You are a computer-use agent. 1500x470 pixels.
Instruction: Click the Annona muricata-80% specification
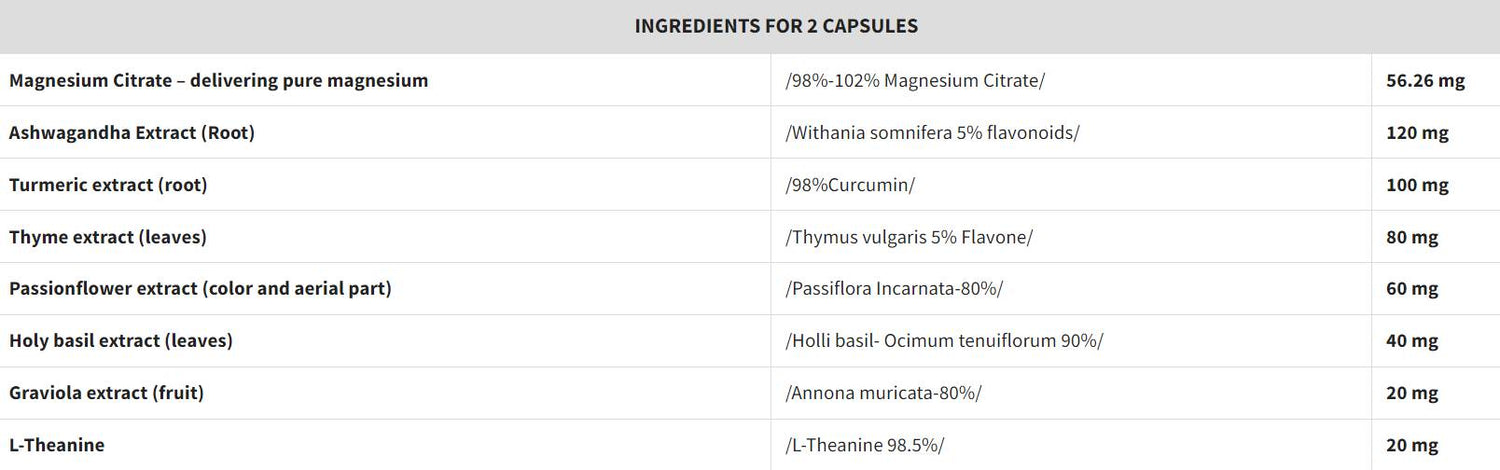884,393
